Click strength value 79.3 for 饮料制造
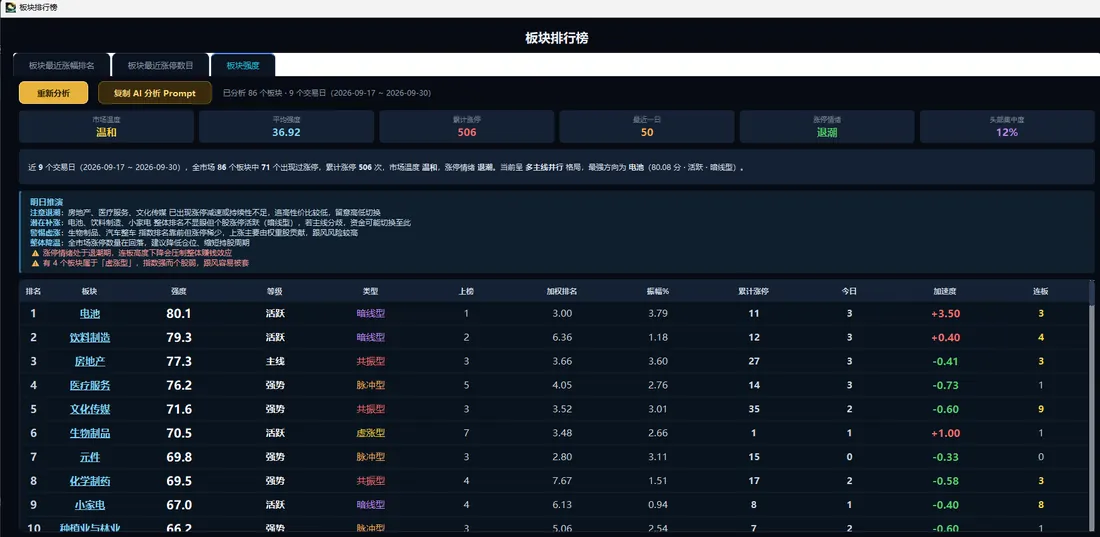 [x=179, y=338]
